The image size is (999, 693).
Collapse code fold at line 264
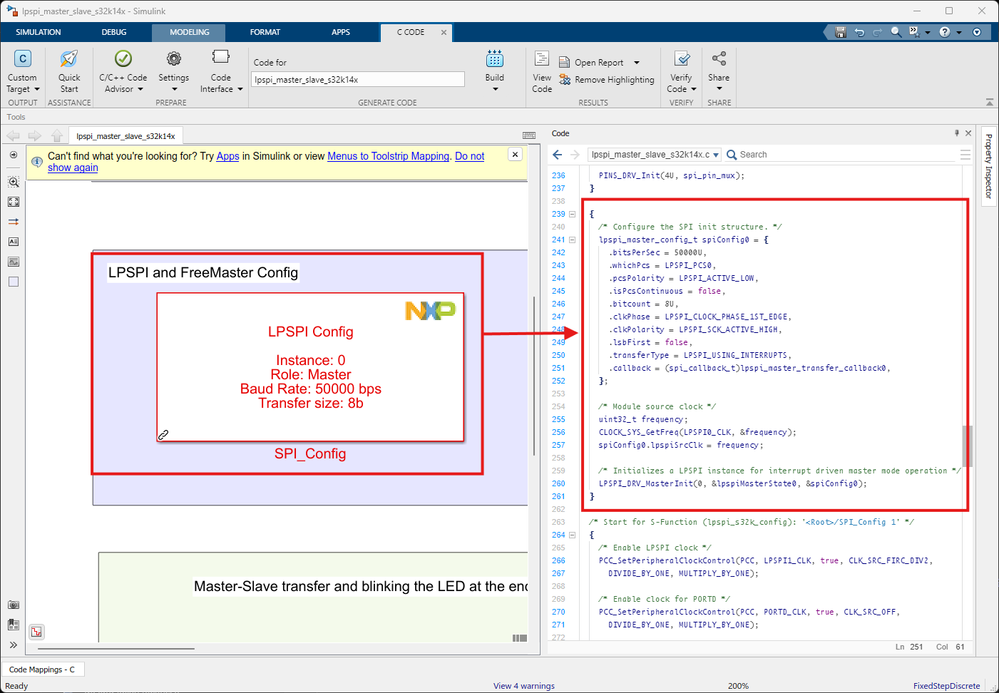click(572, 535)
